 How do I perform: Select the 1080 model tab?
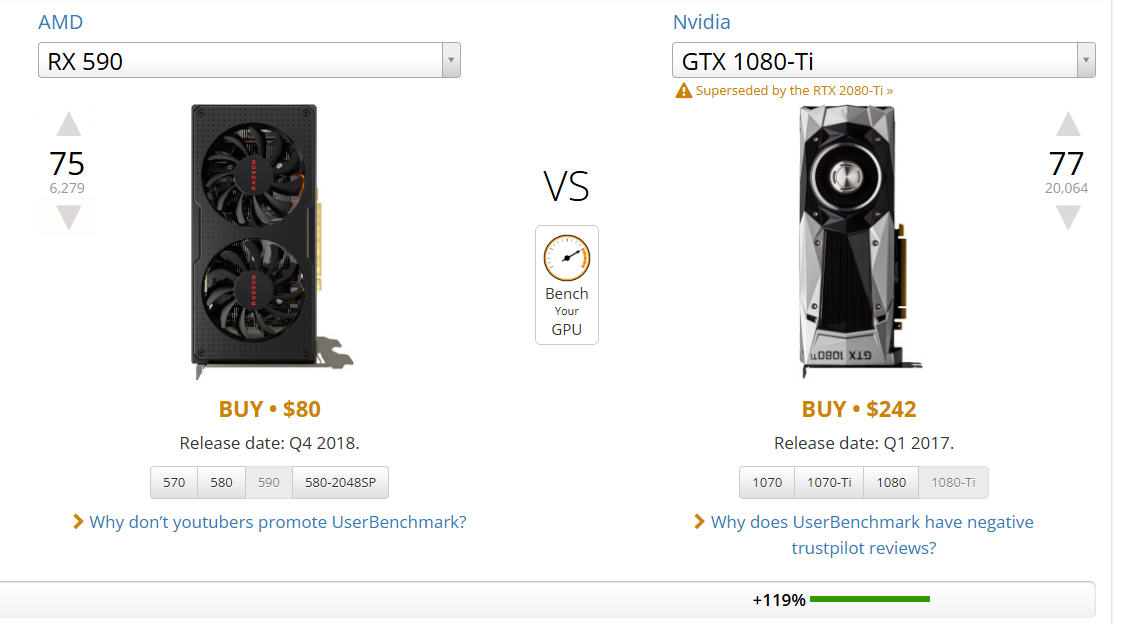point(891,482)
